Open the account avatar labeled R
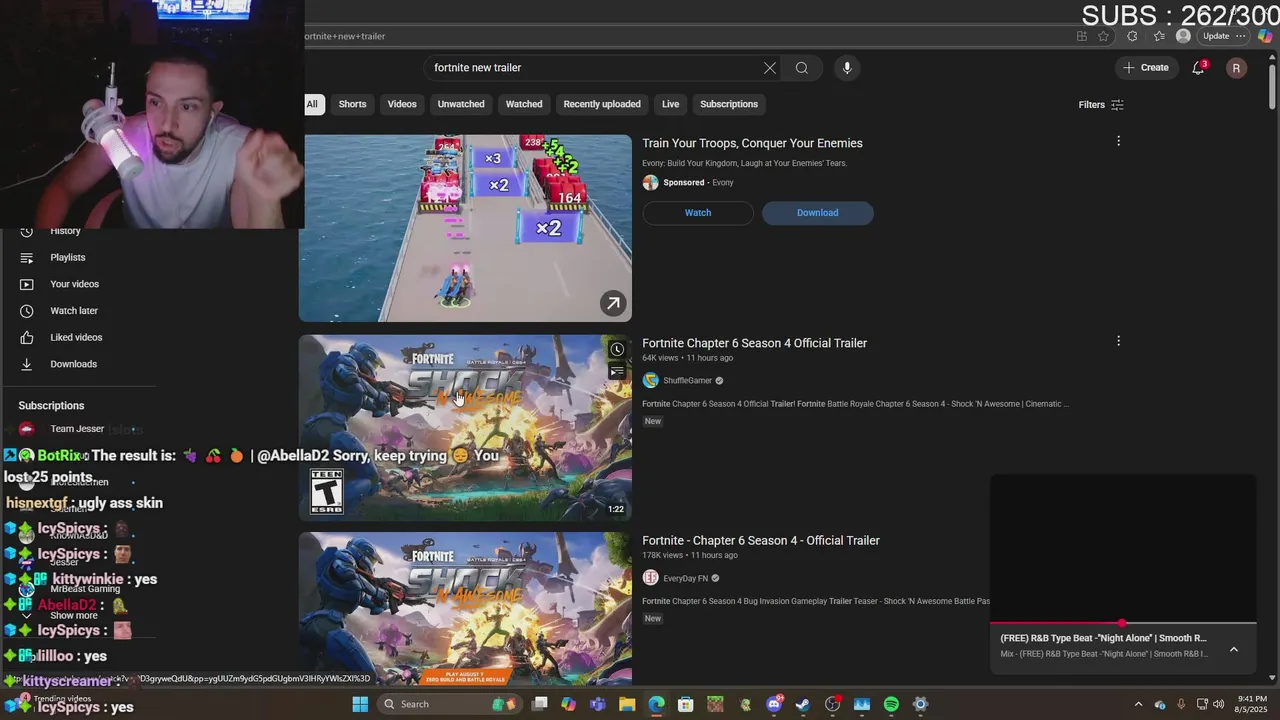The width and height of the screenshot is (1280, 720). click(1236, 68)
